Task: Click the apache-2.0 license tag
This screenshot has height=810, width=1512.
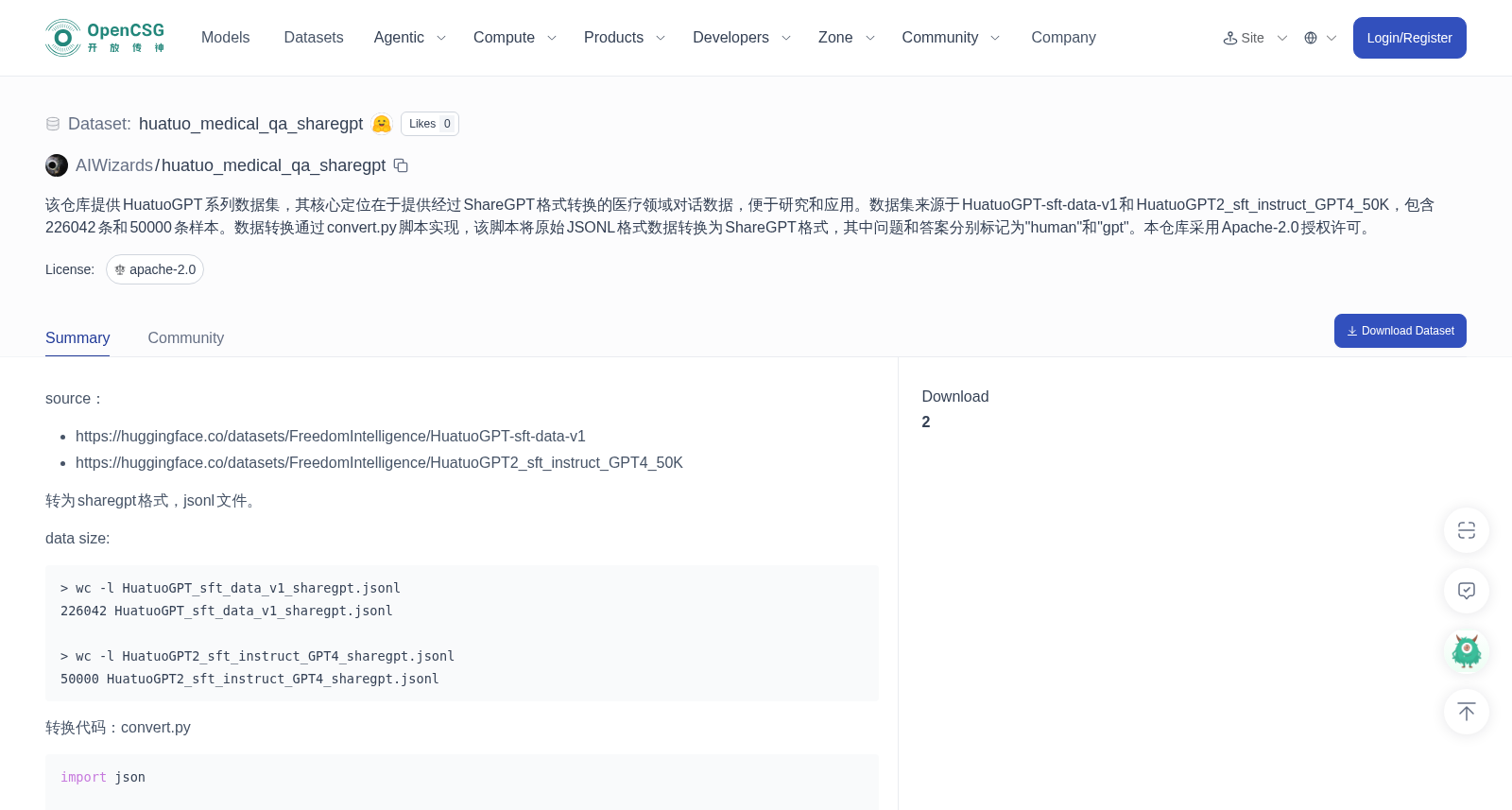Action: point(155,269)
